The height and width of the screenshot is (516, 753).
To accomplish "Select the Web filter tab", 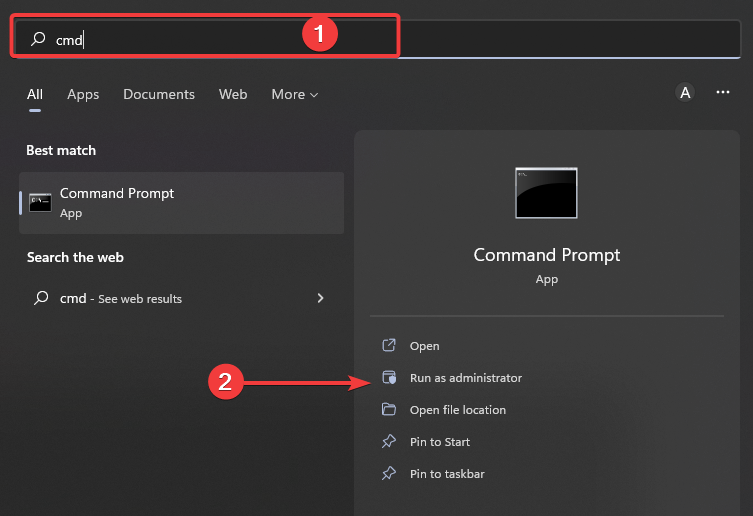I will 233,94.
